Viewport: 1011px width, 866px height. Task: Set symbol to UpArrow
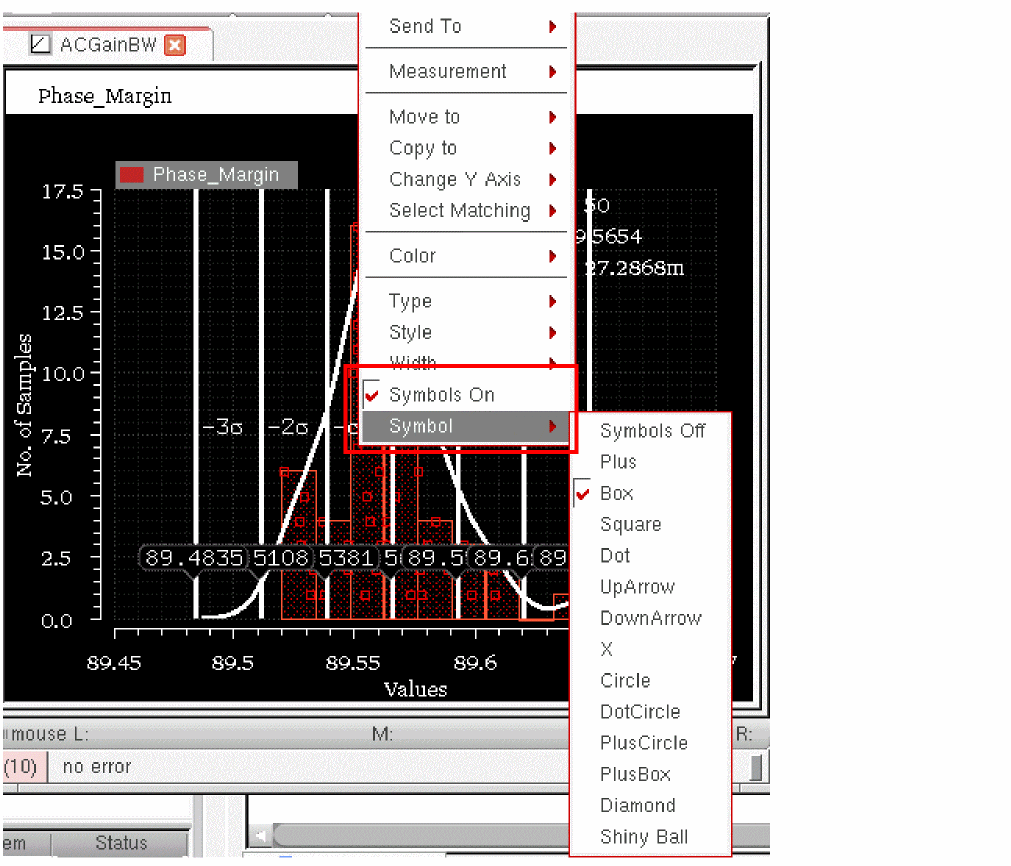(637, 587)
